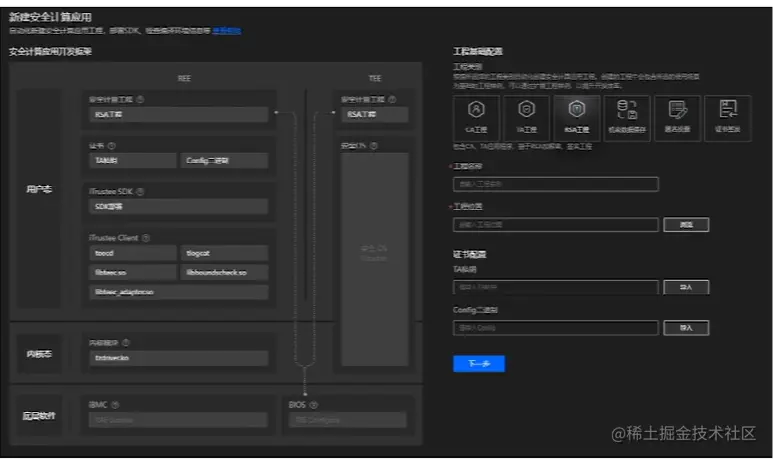This screenshot has width=773, height=459.
Task: Click the RSA工程 block in REE column
Action: pos(178,114)
